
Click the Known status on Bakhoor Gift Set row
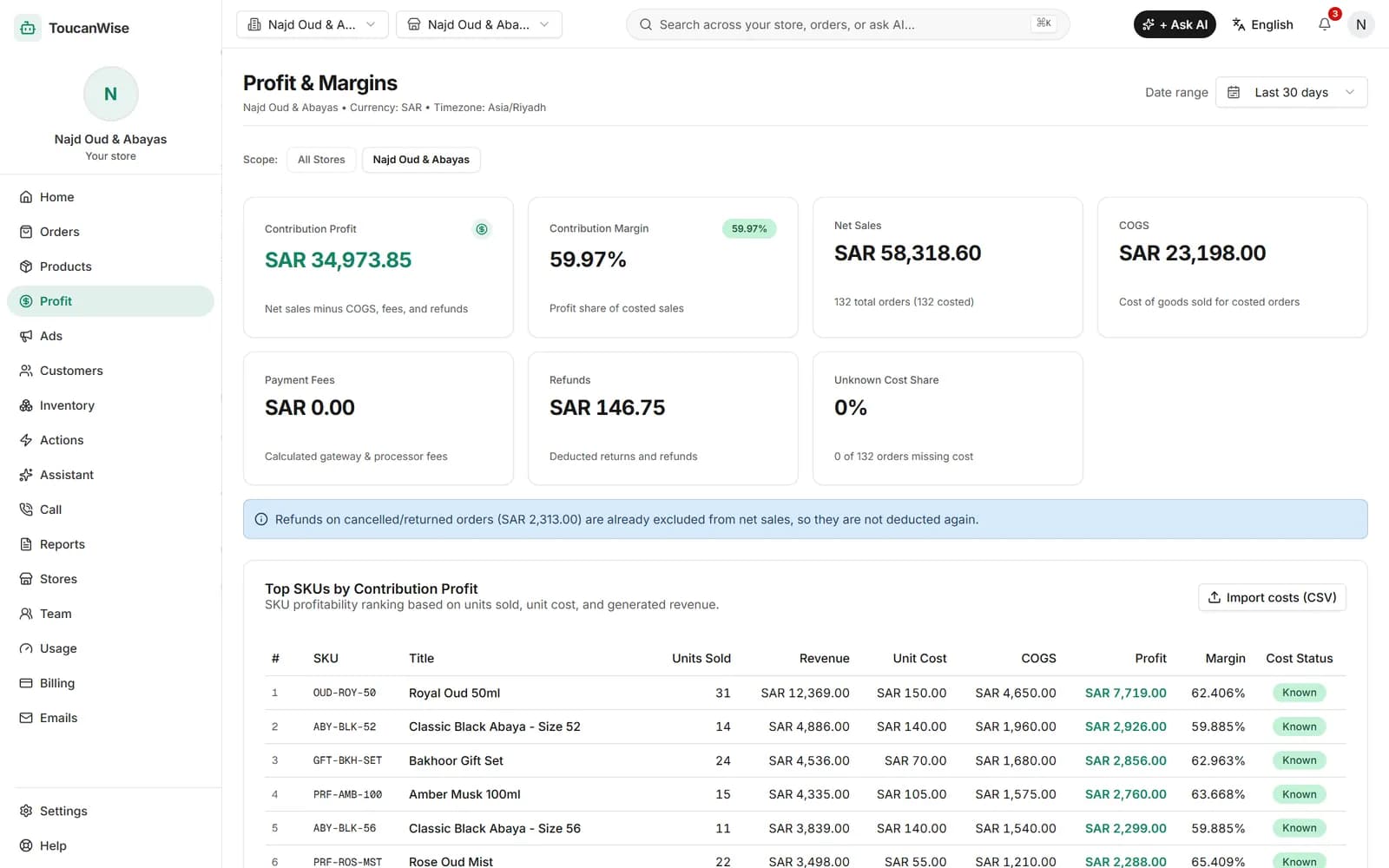pos(1299,760)
